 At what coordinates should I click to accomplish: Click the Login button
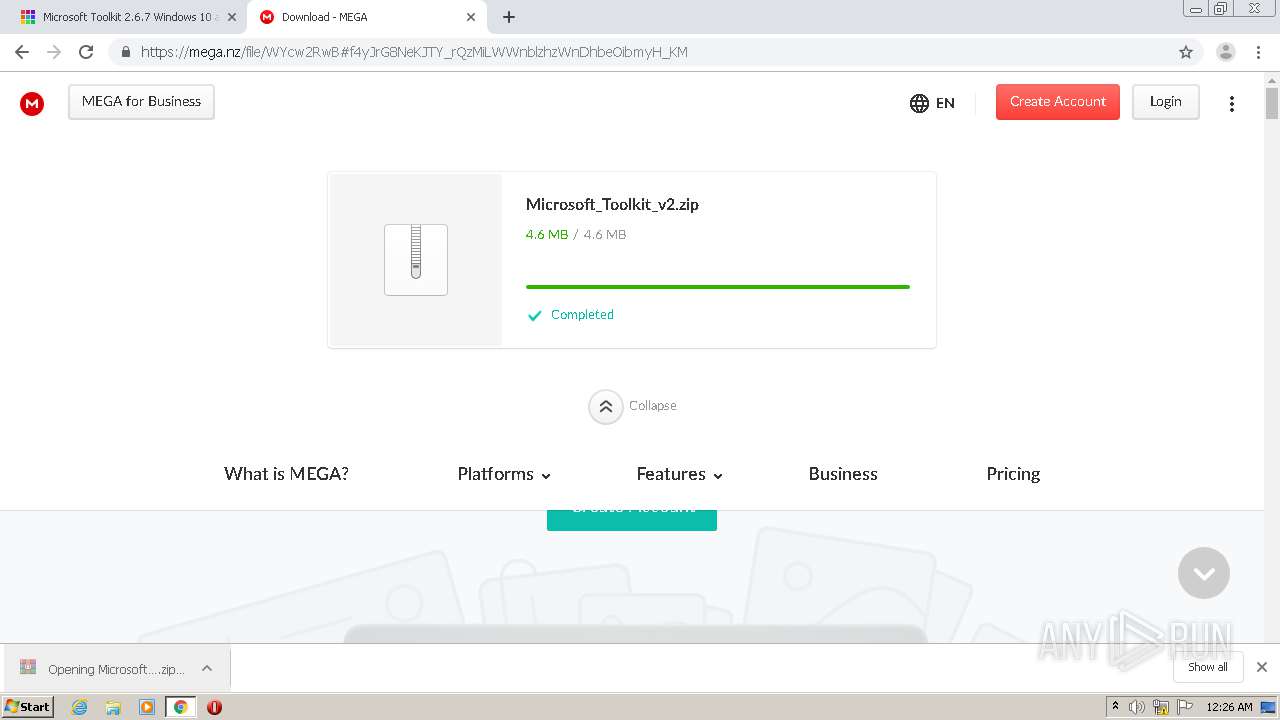[1165, 102]
